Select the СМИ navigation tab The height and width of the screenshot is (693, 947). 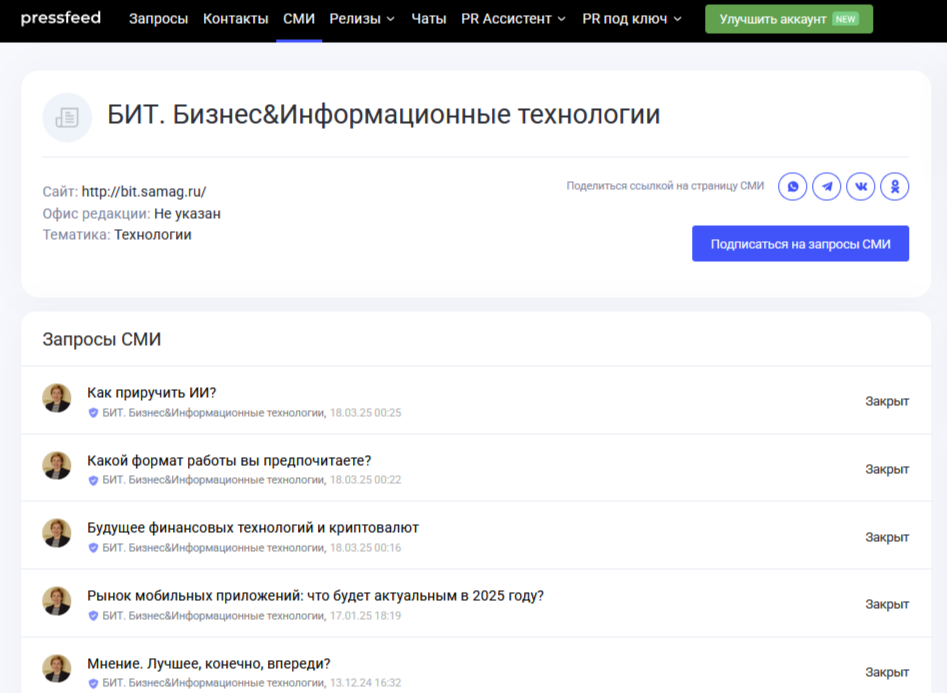coord(299,19)
